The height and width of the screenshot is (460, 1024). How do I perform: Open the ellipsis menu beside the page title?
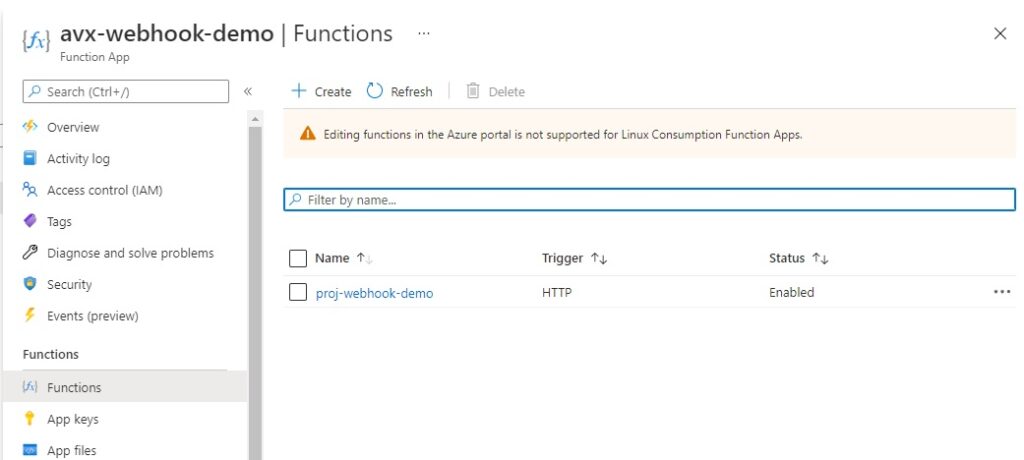point(424,33)
